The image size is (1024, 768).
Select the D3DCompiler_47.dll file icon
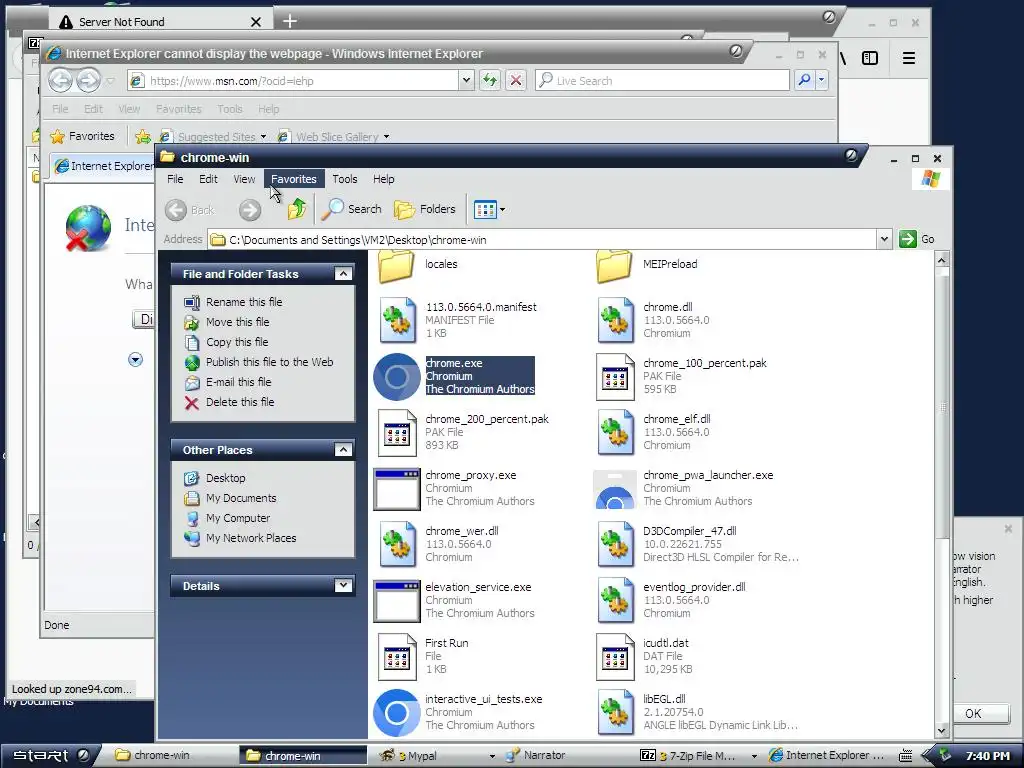click(615, 544)
